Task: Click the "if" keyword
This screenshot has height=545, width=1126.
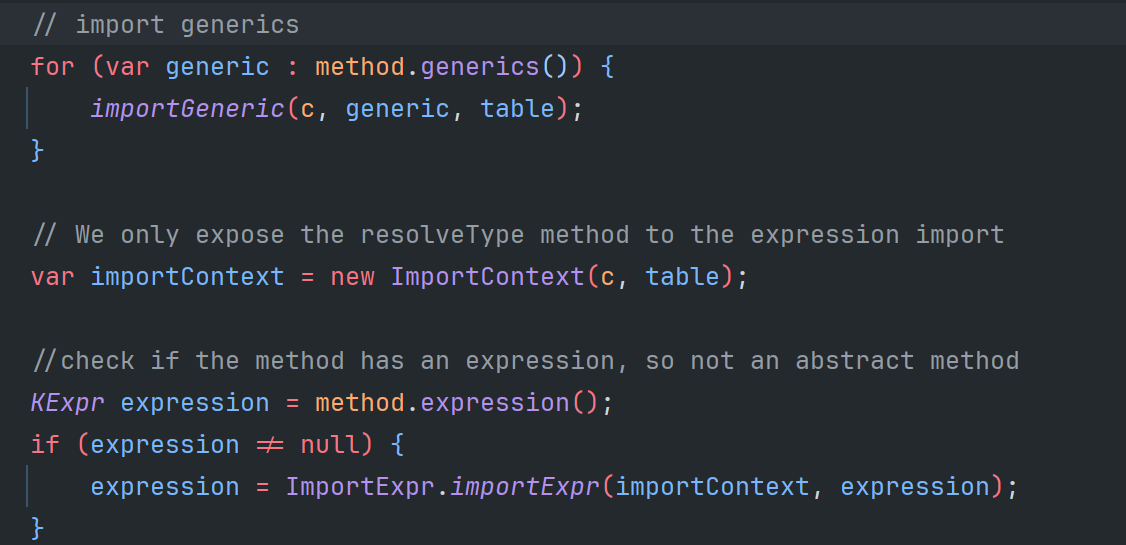Action: (x=45, y=445)
